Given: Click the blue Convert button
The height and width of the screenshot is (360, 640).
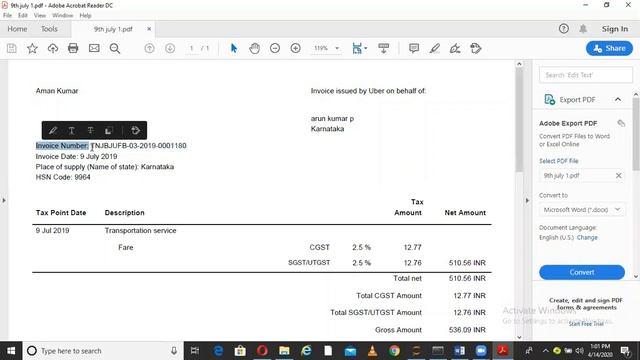Looking at the screenshot, I should tap(582, 272).
